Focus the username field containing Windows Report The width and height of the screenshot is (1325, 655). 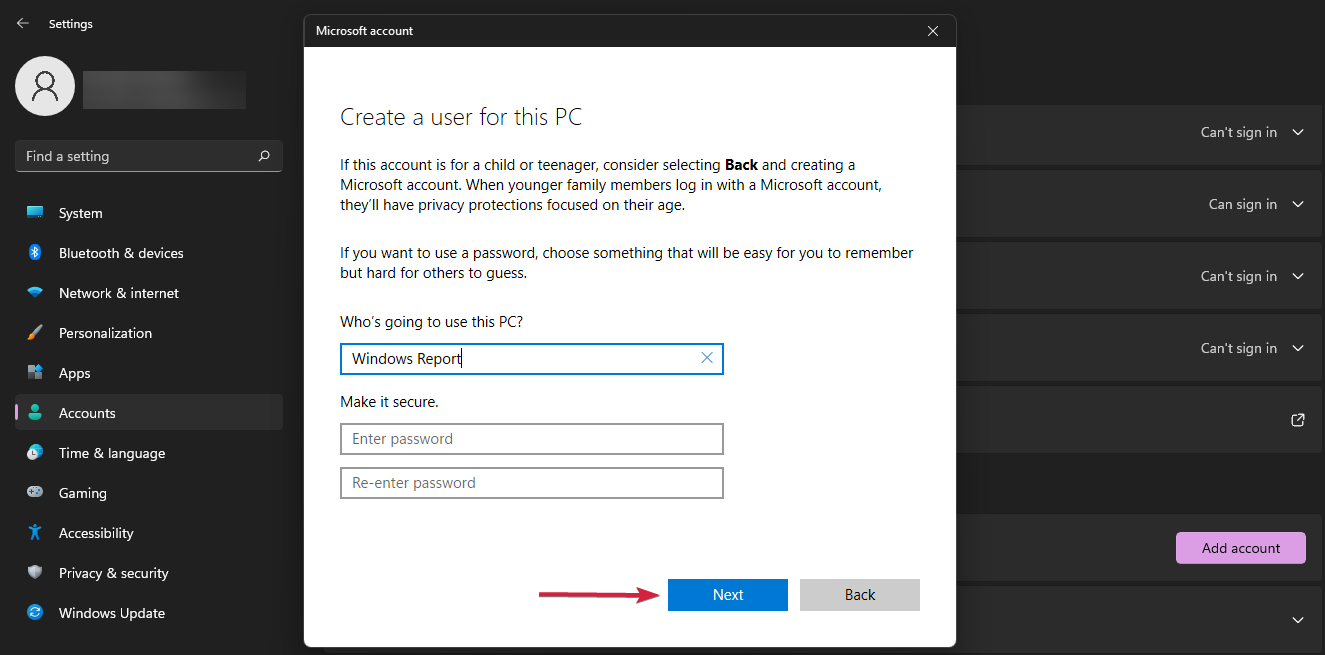coord(532,359)
